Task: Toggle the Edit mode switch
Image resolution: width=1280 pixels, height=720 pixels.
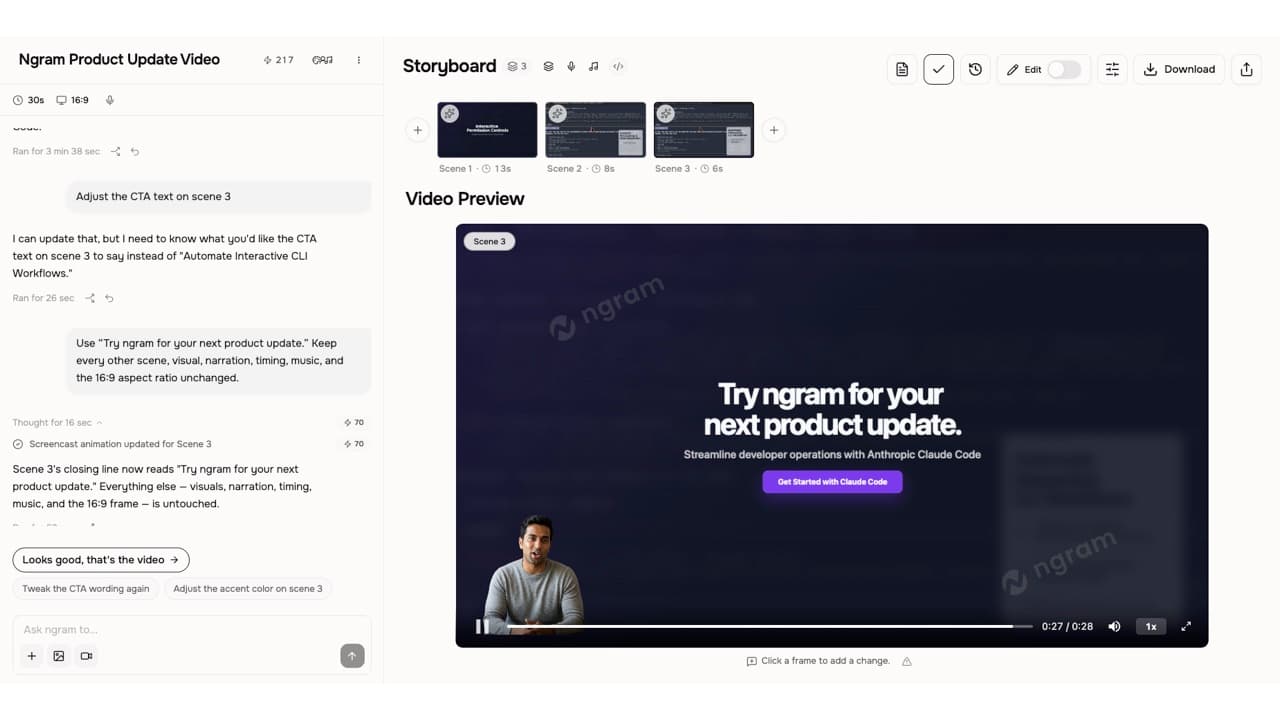Action: (x=1064, y=69)
